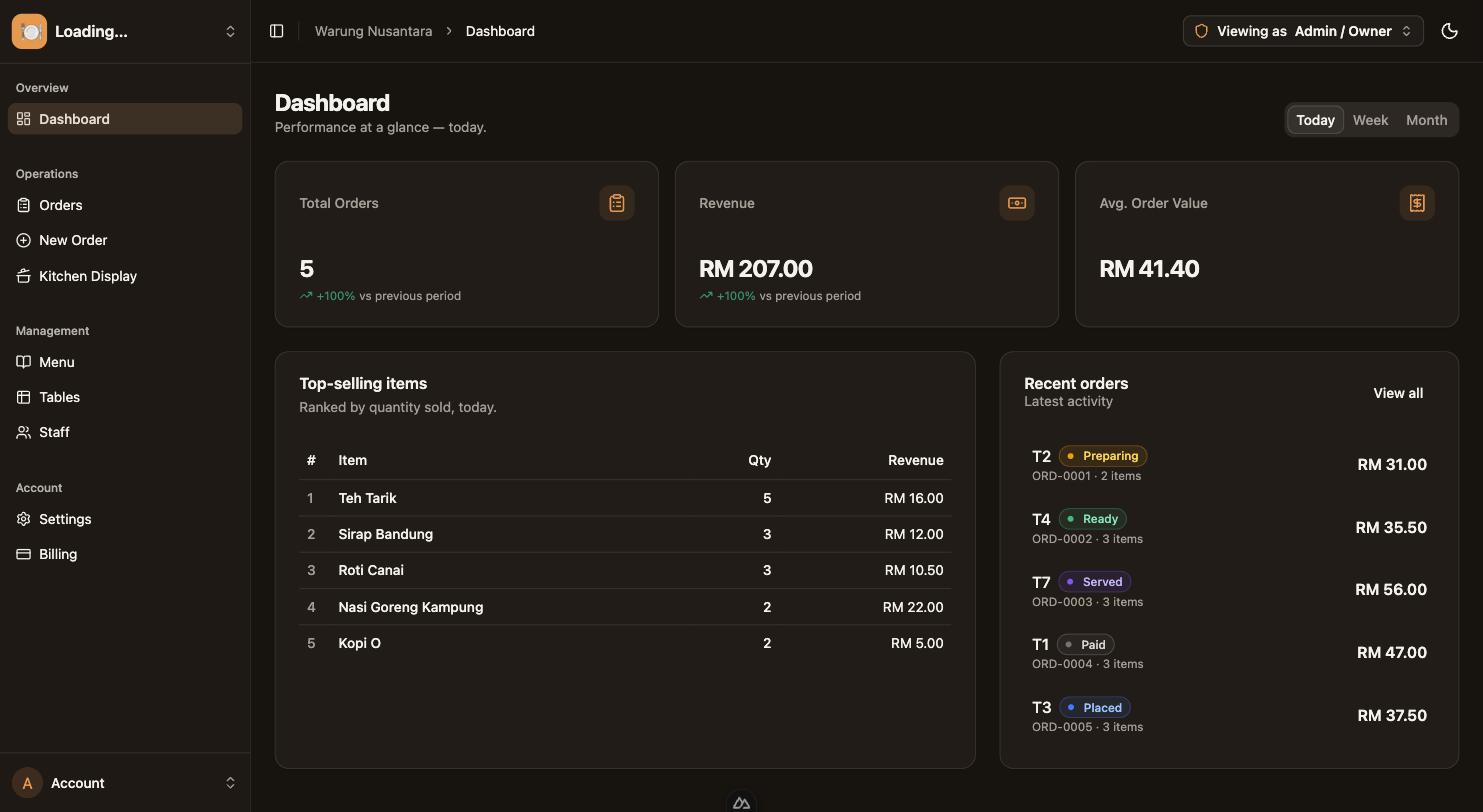Click the shield icon beside Viewing as
The width and height of the screenshot is (1483, 812).
1201,31
